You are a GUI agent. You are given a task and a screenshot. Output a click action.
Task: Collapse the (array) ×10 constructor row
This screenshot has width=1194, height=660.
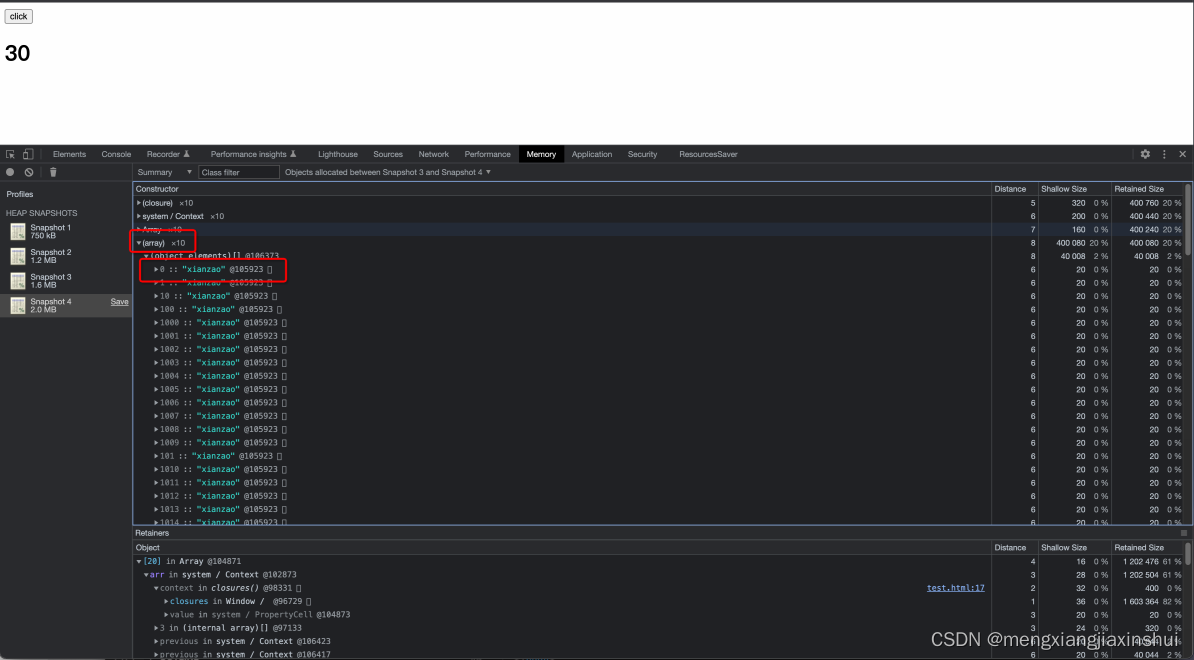point(139,243)
